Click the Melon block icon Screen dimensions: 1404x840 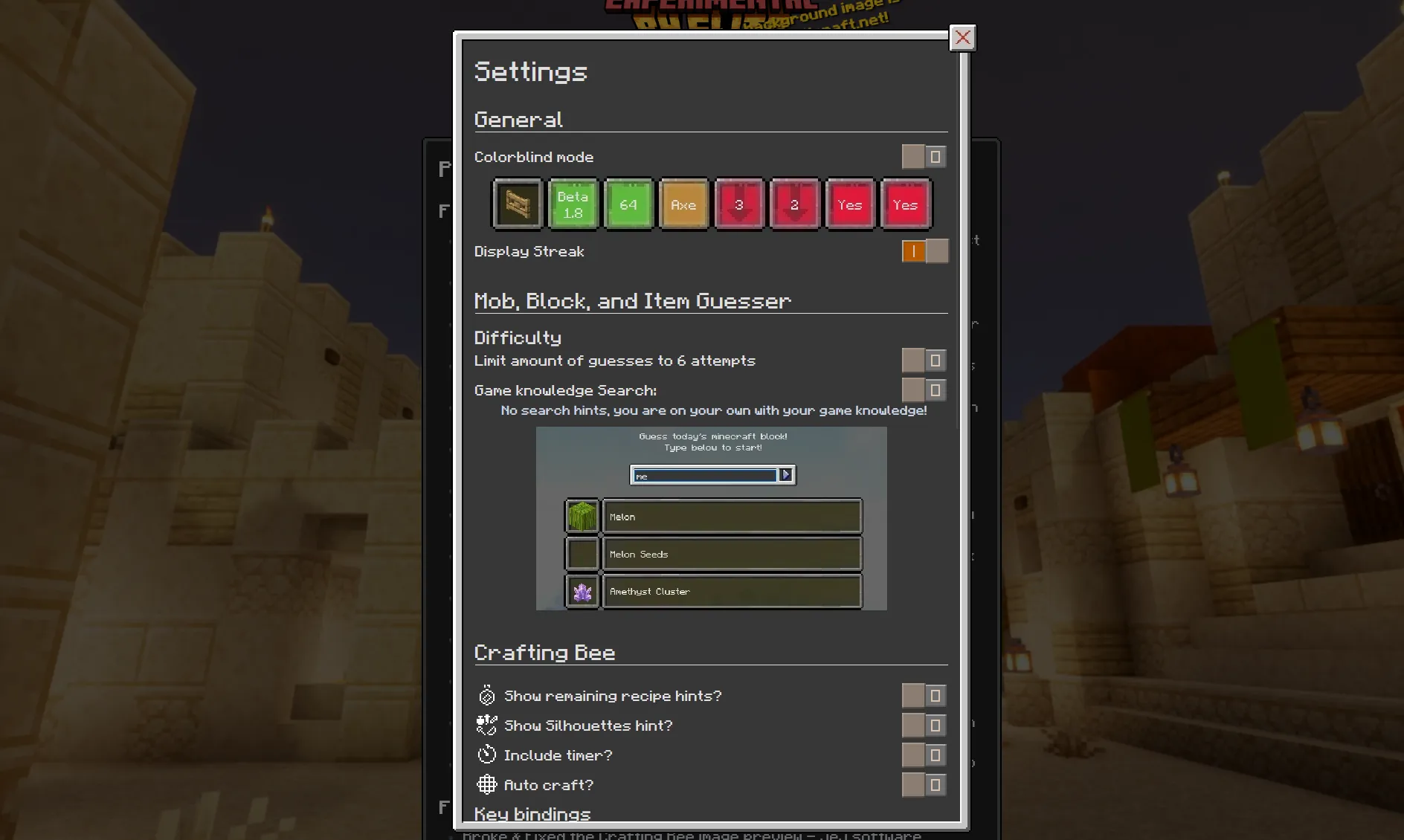tap(582, 517)
